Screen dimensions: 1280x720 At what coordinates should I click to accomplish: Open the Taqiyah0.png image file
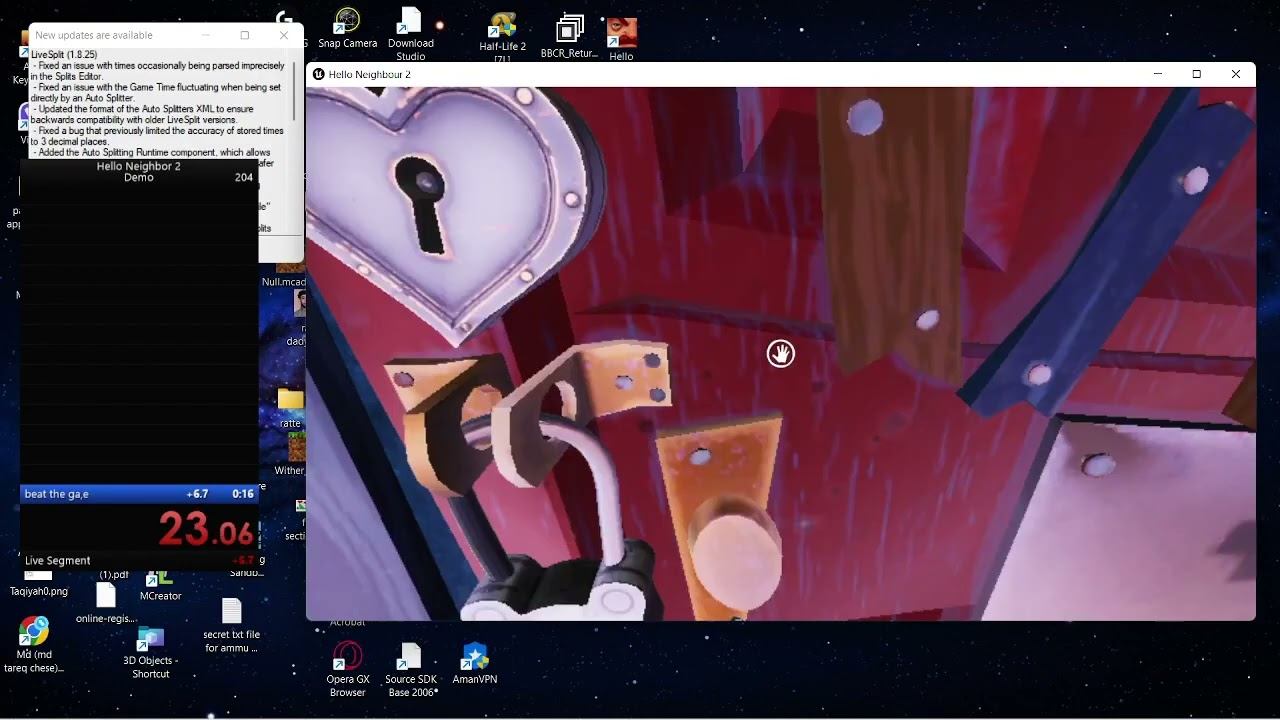pyautogui.click(x=38, y=584)
